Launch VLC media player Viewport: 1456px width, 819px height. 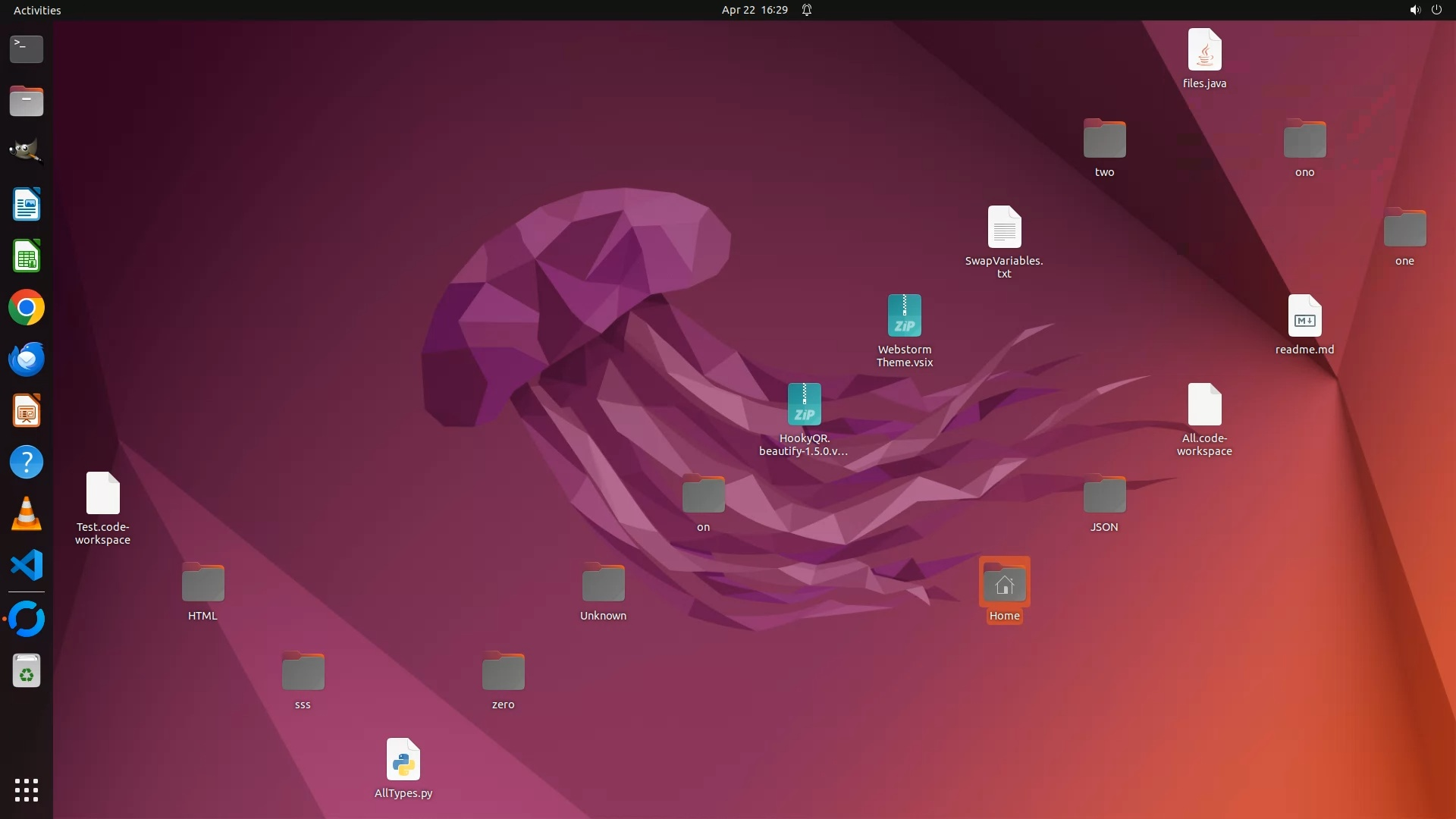tap(27, 514)
